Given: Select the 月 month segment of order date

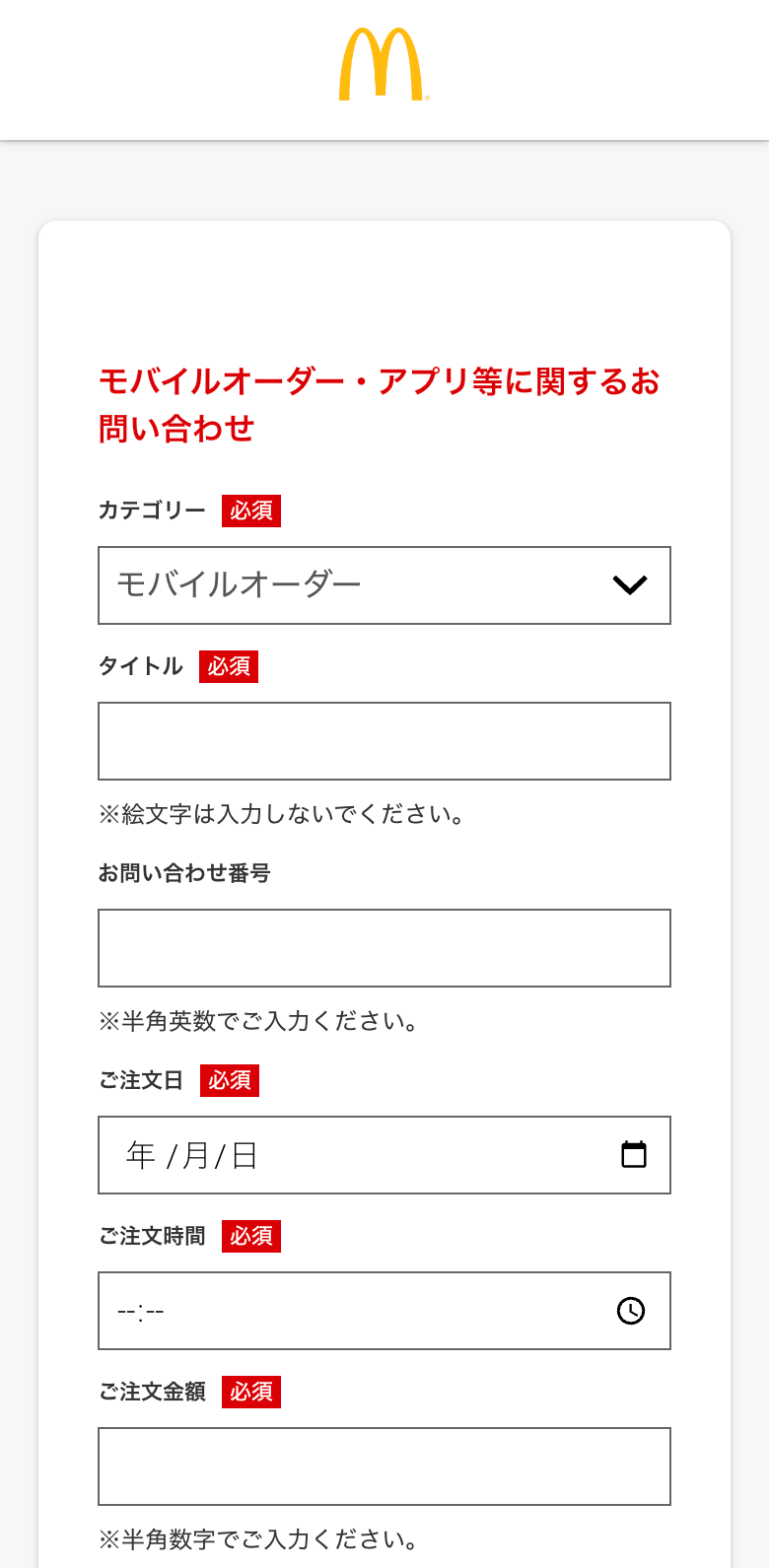Looking at the screenshot, I should click(196, 1155).
